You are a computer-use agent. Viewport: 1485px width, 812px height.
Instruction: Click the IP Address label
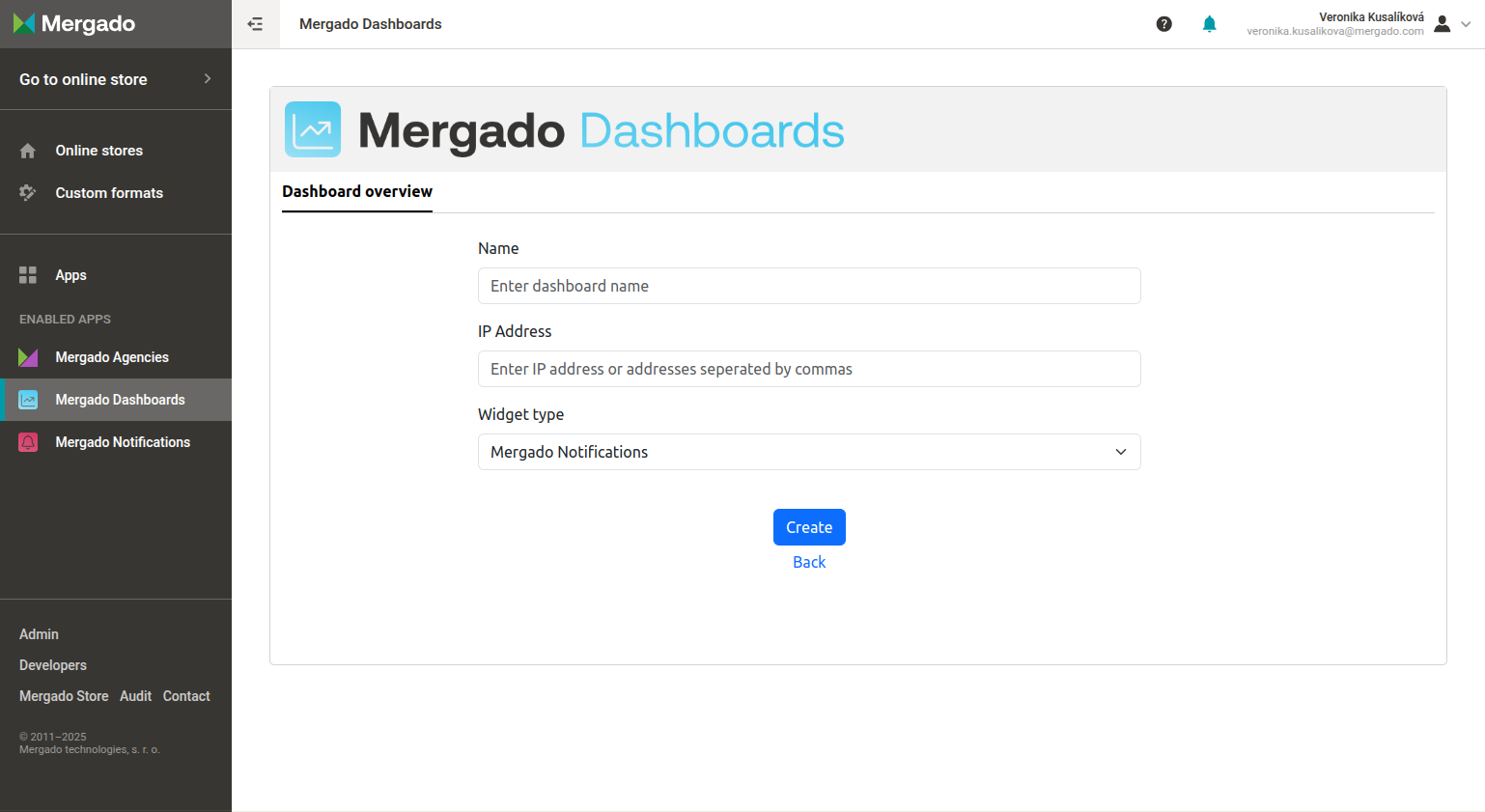coord(515,331)
